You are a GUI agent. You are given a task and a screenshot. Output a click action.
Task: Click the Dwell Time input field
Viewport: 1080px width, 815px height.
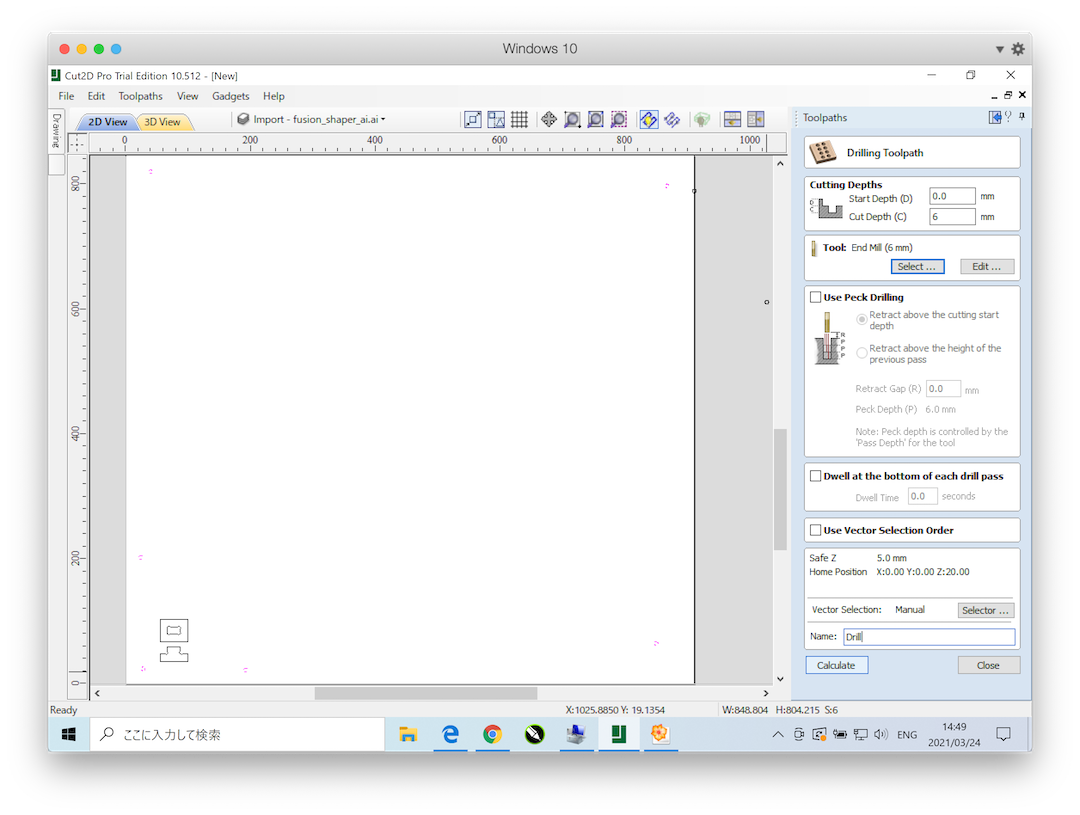click(x=922, y=496)
